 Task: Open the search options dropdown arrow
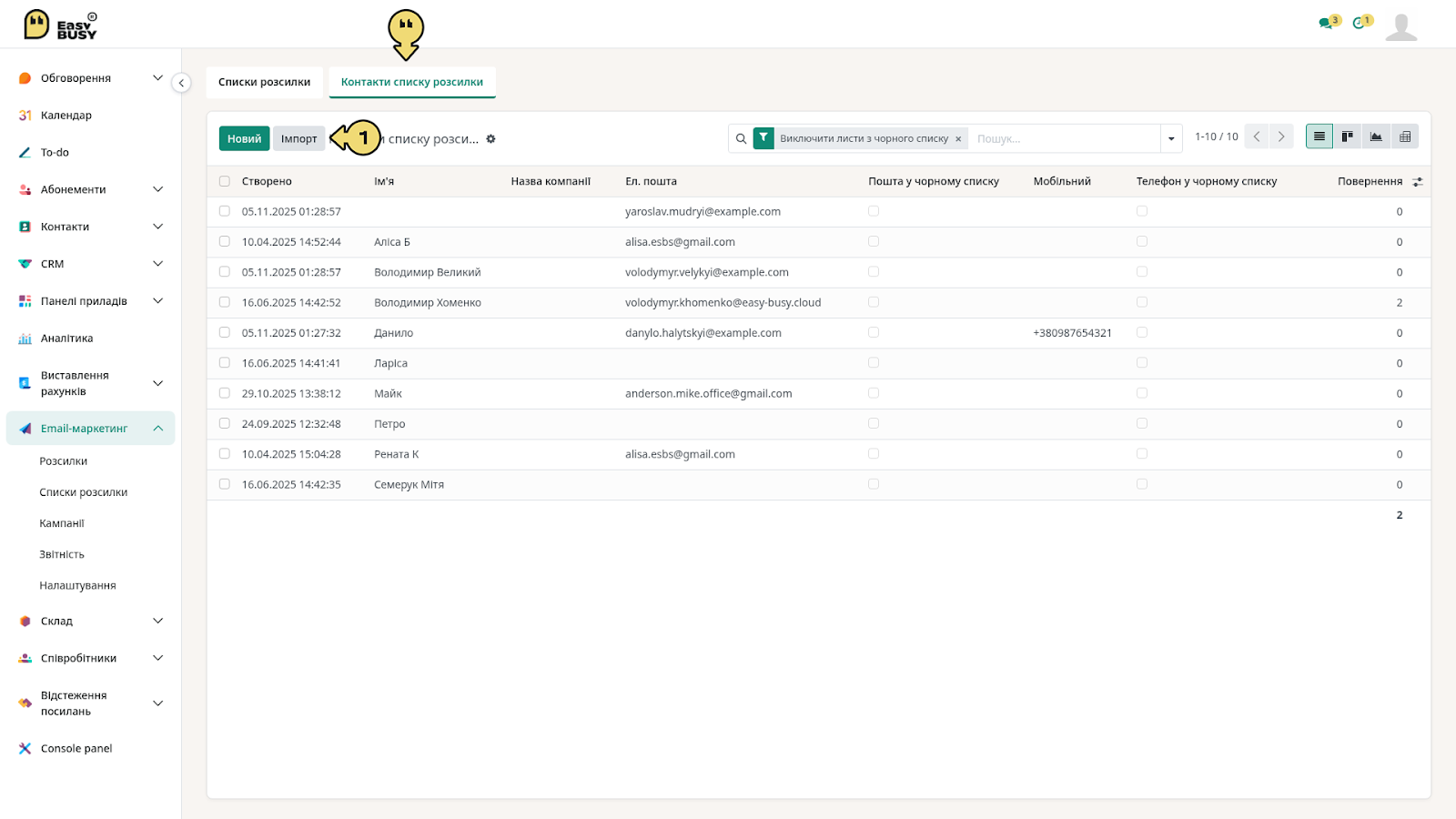[x=1171, y=138]
